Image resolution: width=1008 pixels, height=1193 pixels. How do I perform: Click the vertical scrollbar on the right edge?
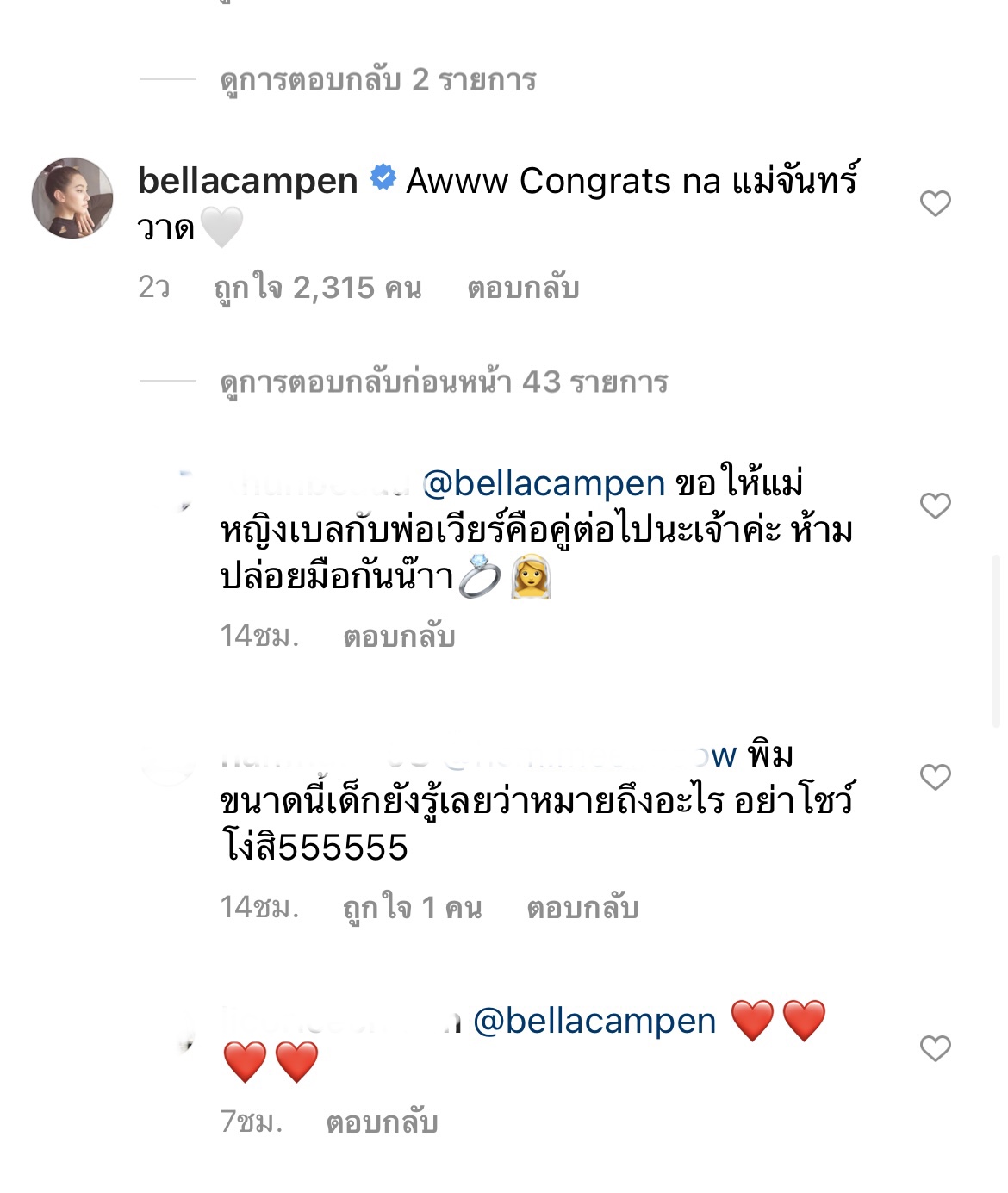pos(997,642)
